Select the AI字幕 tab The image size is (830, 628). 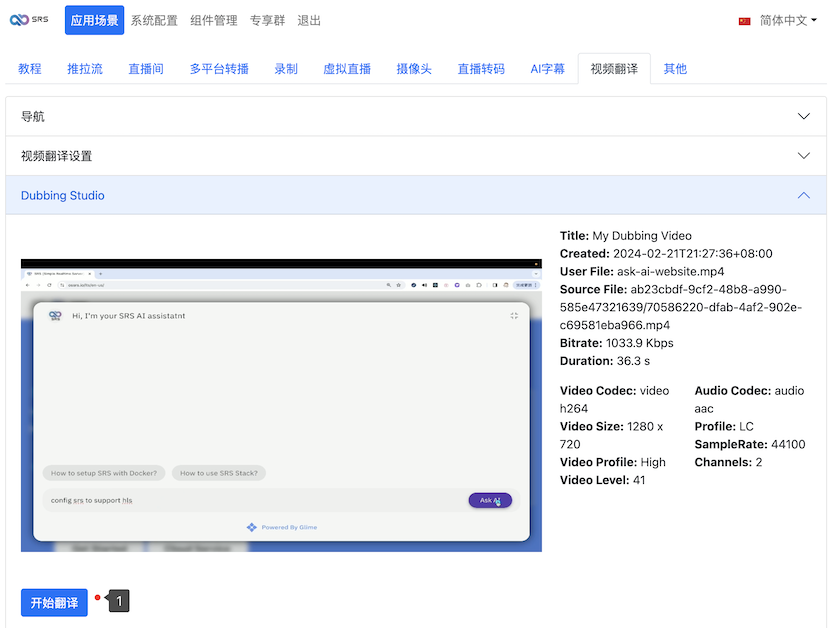547,69
